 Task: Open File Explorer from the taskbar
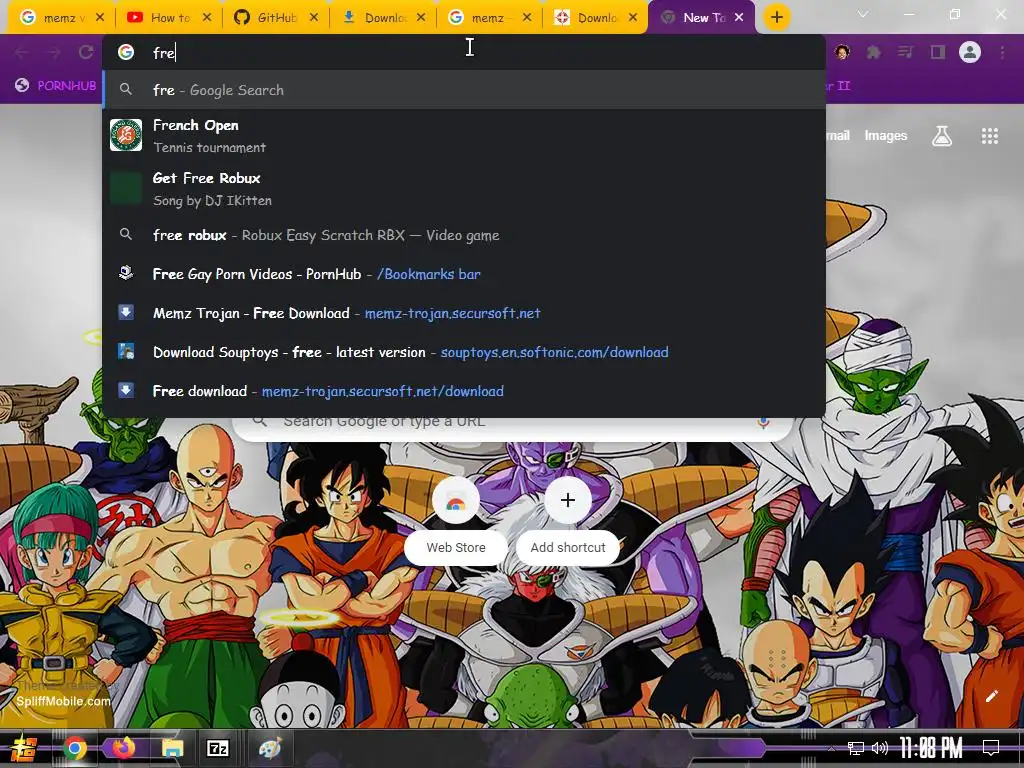pyautogui.click(x=172, y=748)
